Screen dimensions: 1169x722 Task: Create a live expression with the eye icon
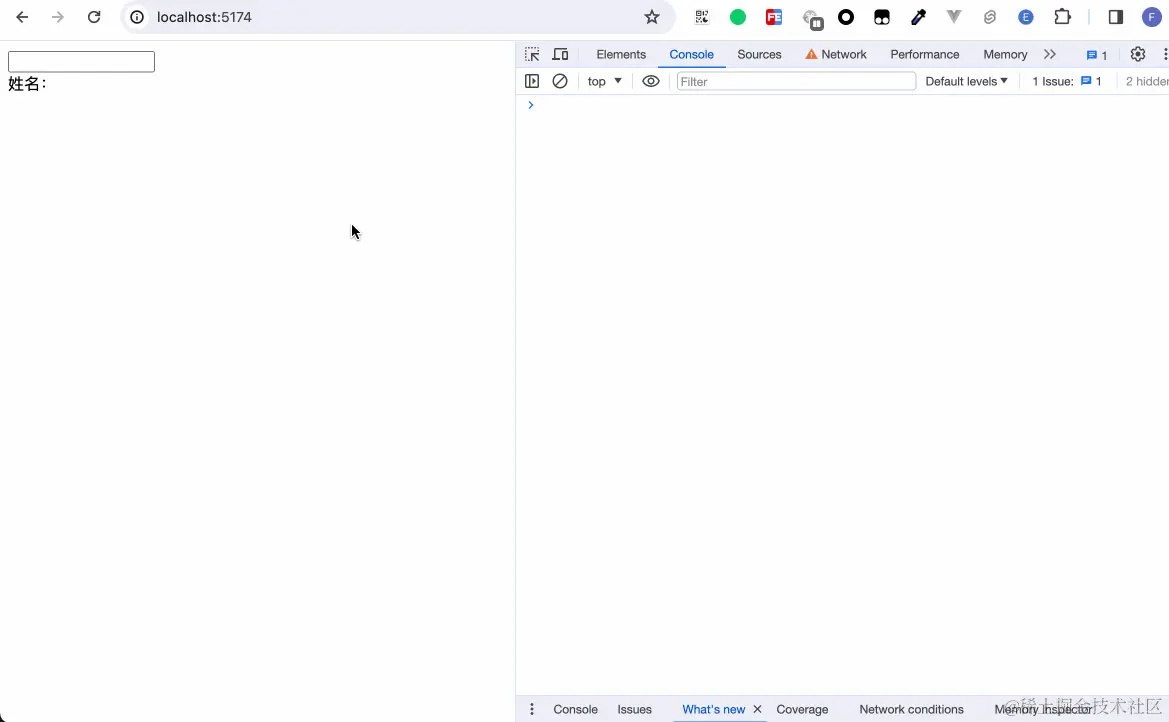[x=651, y=81]
